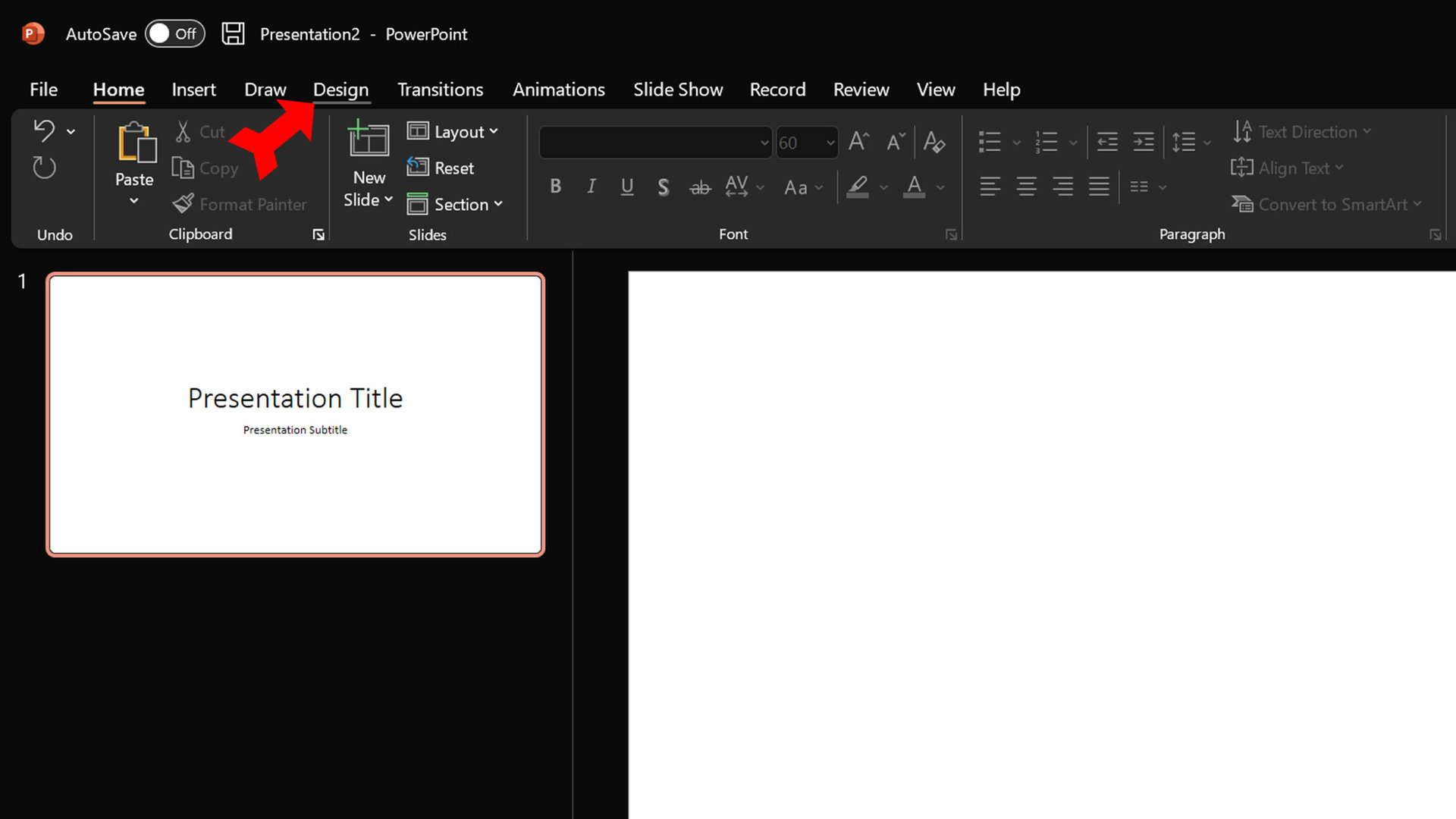Select slide 1 thumbnail

[295, 414]
